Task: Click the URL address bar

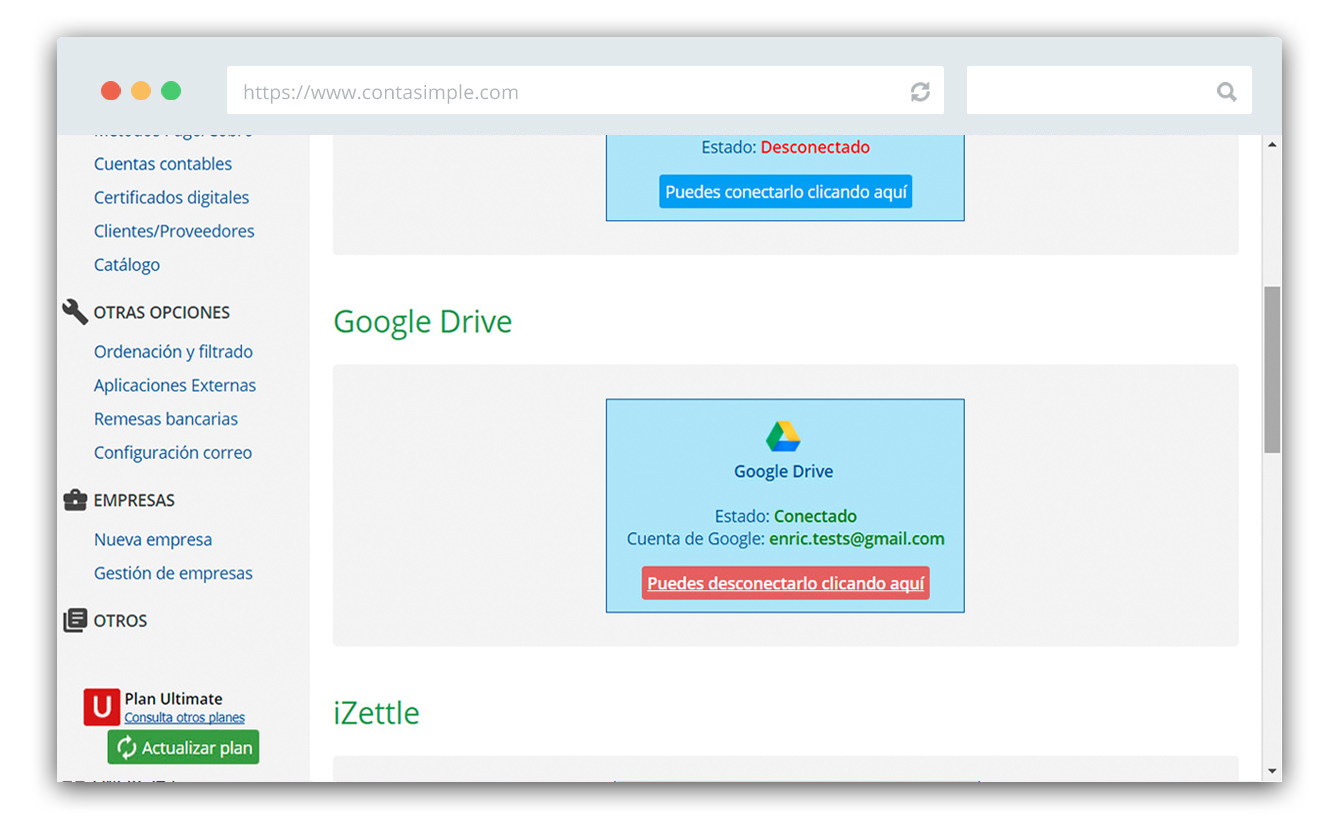Action: click(x=585, y=92)
